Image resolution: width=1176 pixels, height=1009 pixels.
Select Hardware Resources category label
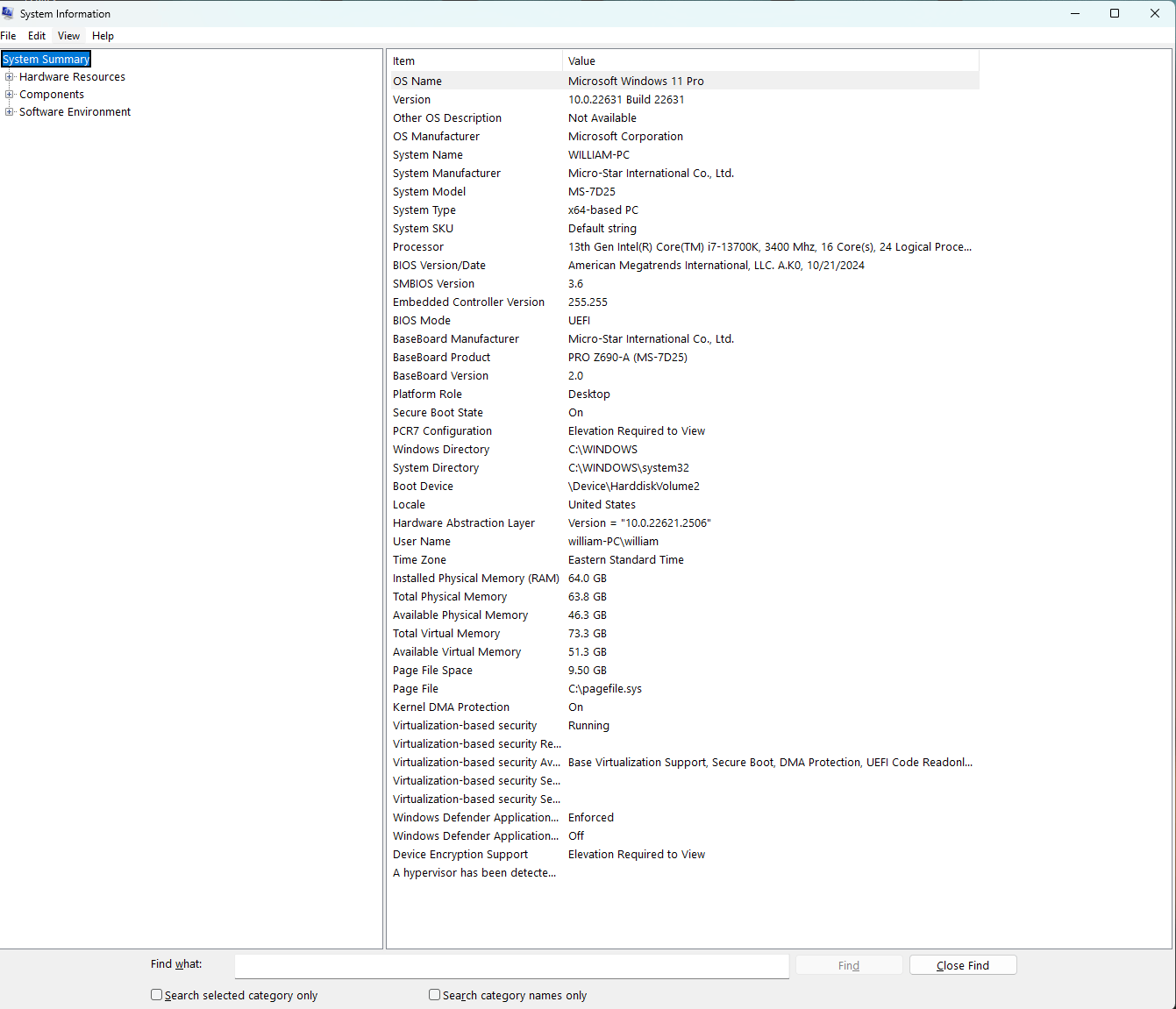(x=72, y=77)
